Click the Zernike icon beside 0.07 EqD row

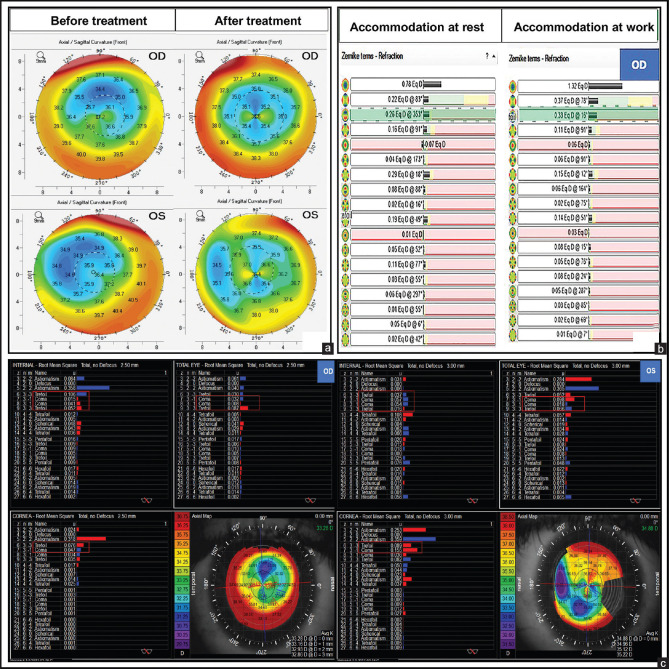point(345,145)
